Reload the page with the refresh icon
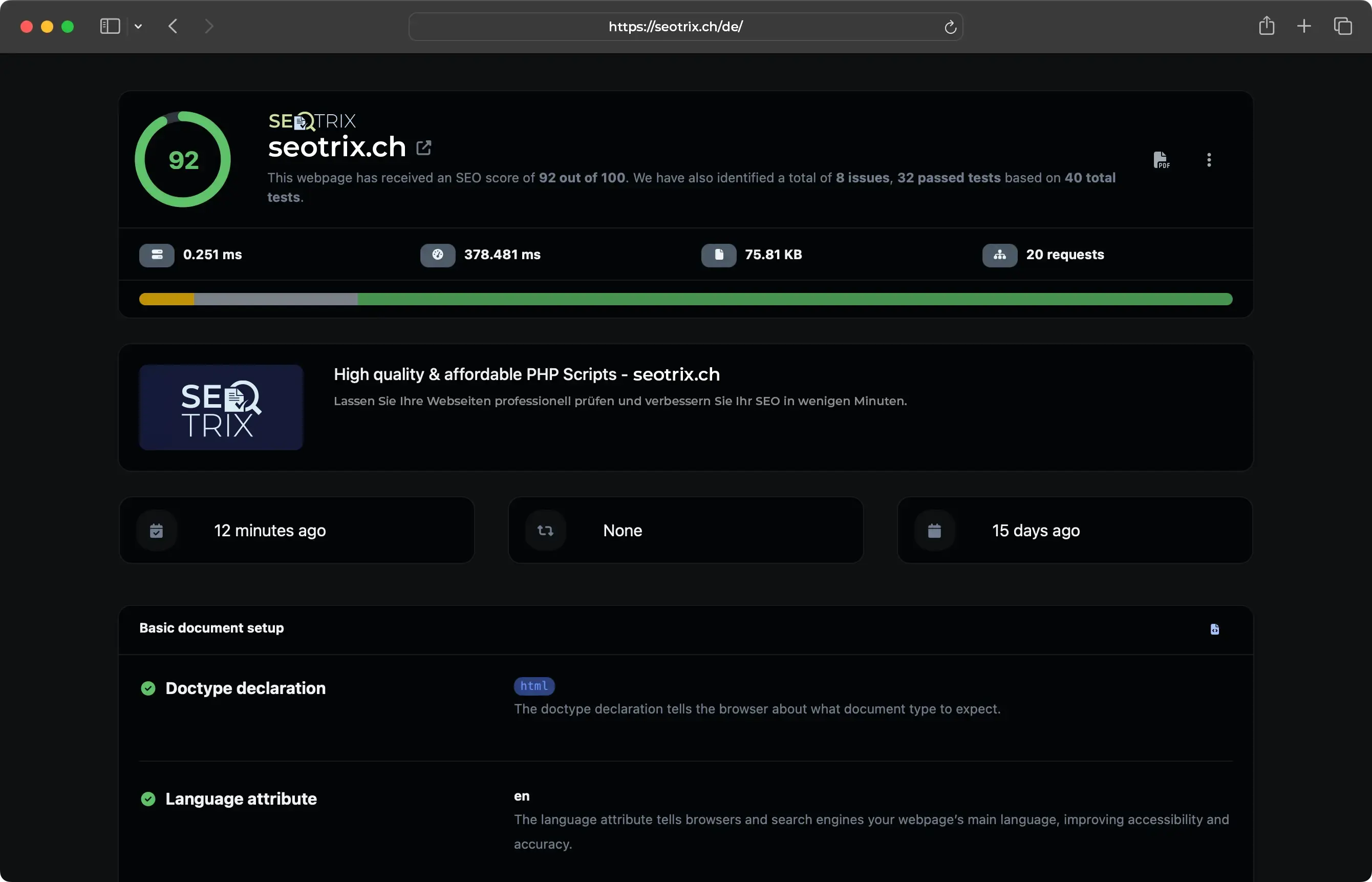 pos(950,27)
